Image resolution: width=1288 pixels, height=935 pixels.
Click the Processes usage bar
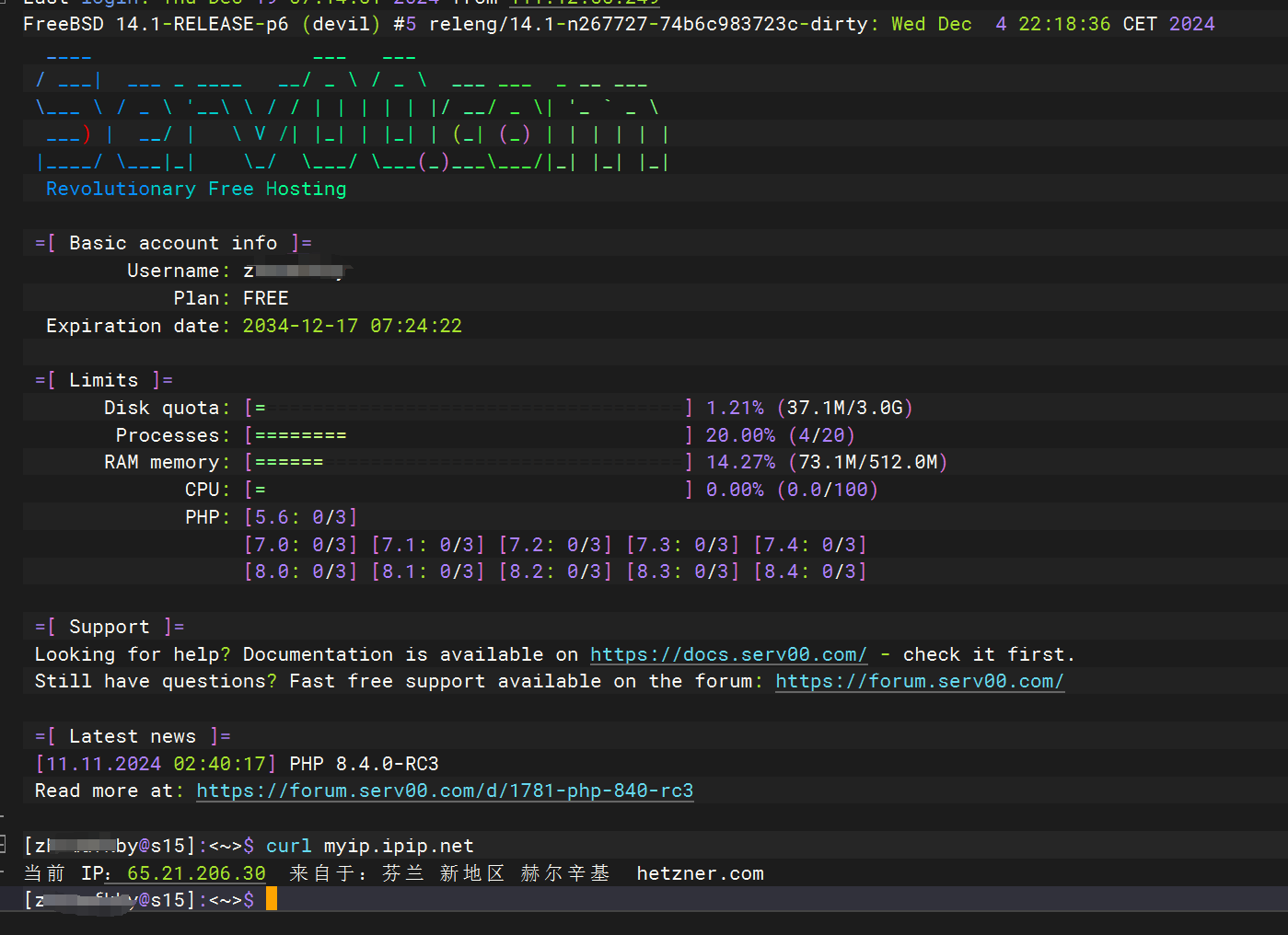coord(469,435)
